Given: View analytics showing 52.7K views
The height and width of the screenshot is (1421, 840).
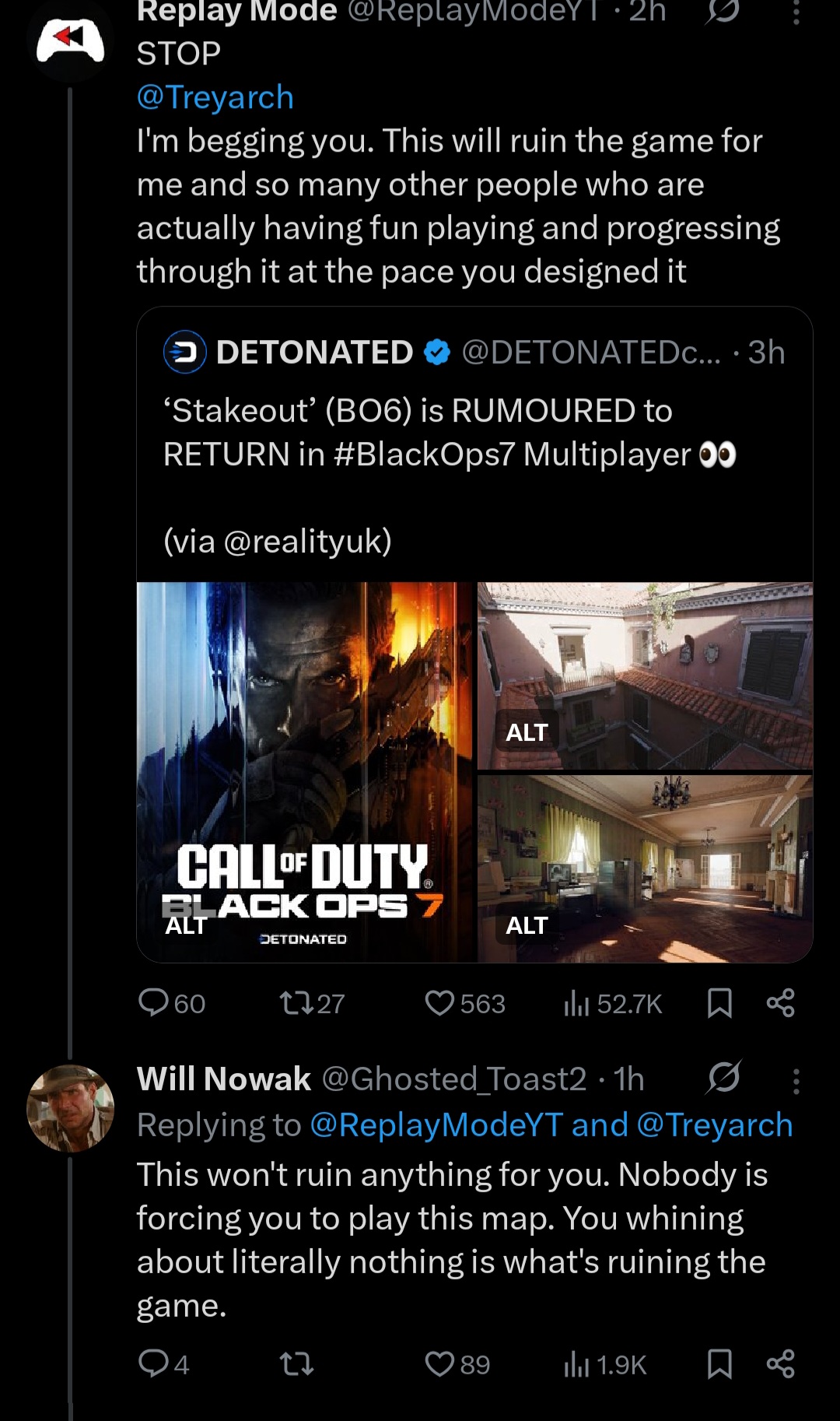Looking at the screenshot, I should point(613,1004).
